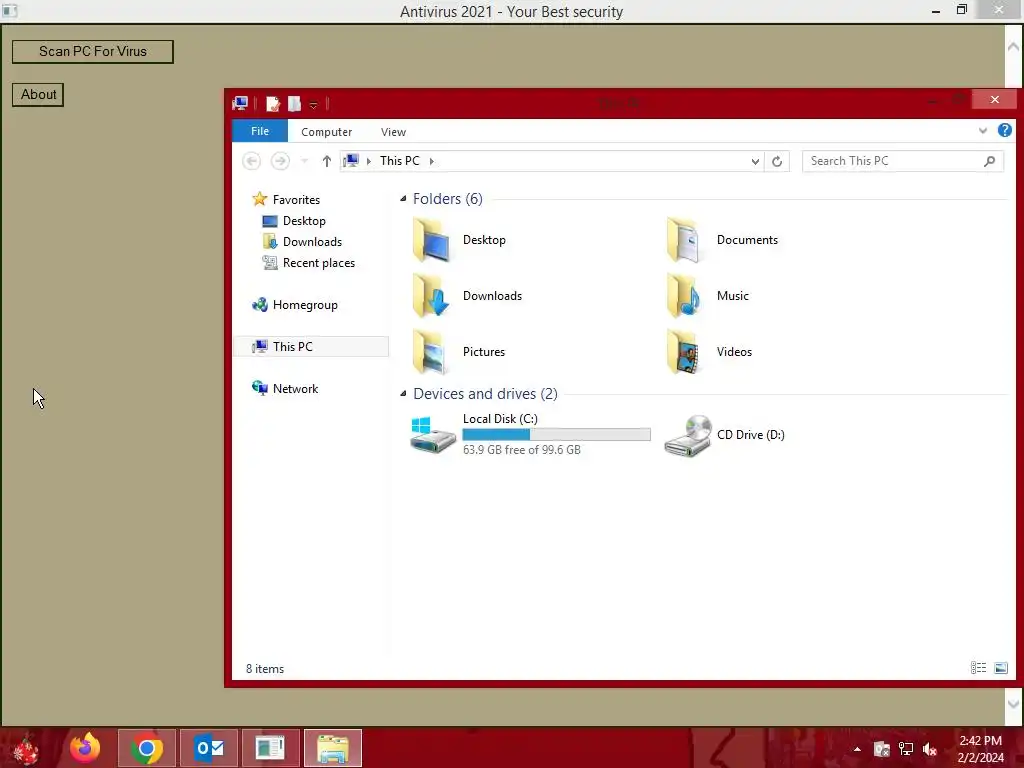Select the Documents folder icon
This screenshot has width=1024, height=768.
click(x=684, y=240)
